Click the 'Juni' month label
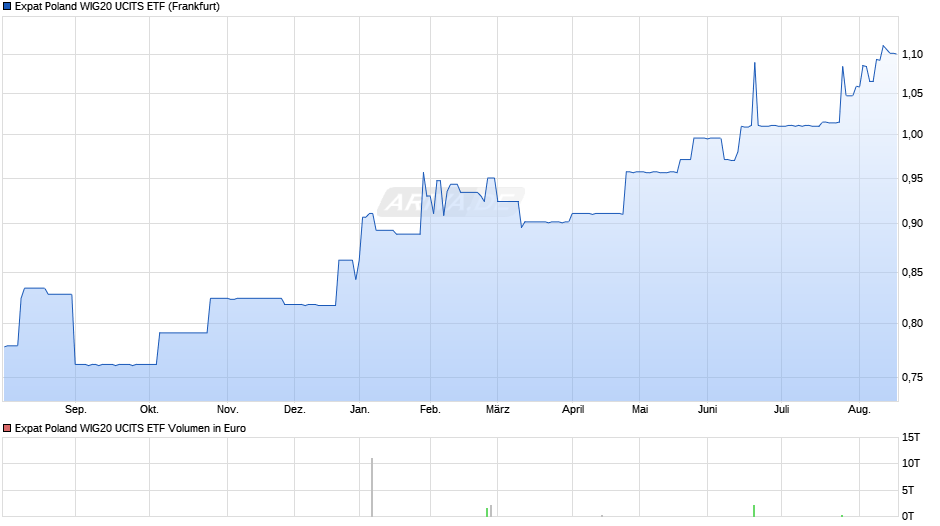Screen dimensions: 940x526 (707, 410)
